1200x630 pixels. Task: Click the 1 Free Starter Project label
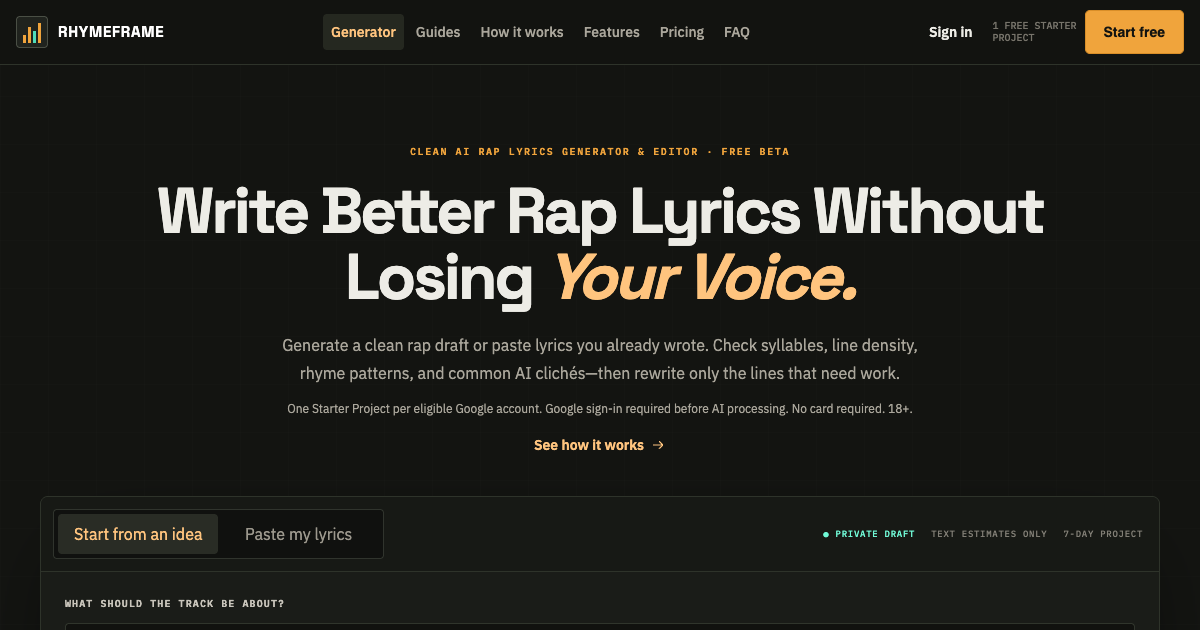coord(1034,32)
